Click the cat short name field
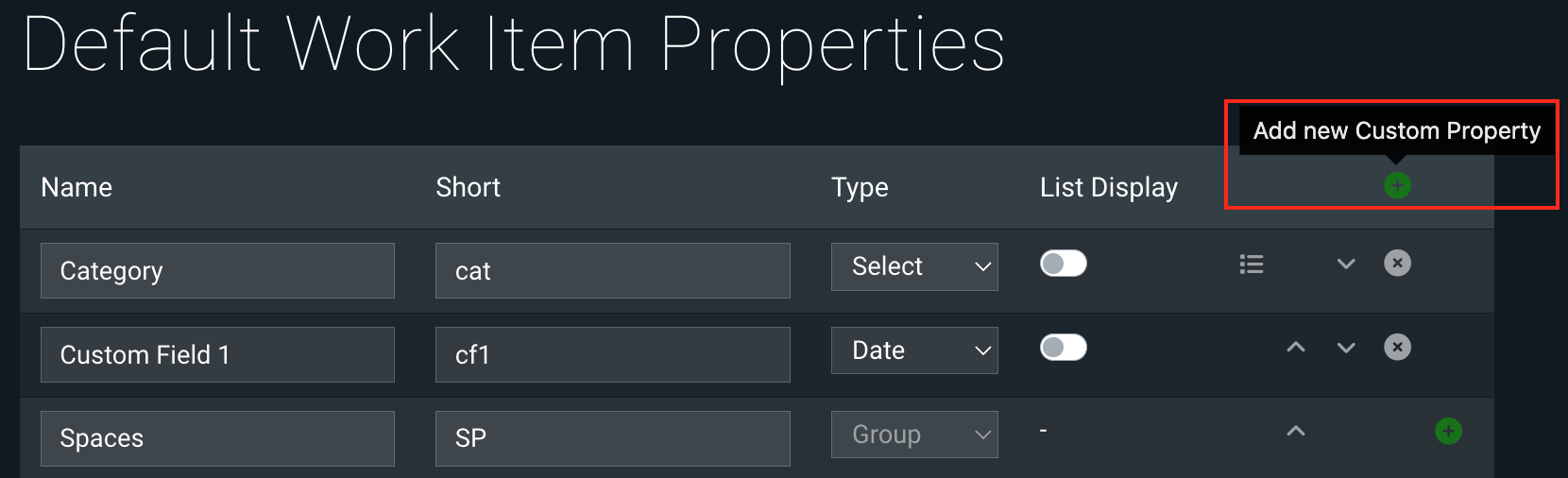1568x478 pixels. pos(612,271)
